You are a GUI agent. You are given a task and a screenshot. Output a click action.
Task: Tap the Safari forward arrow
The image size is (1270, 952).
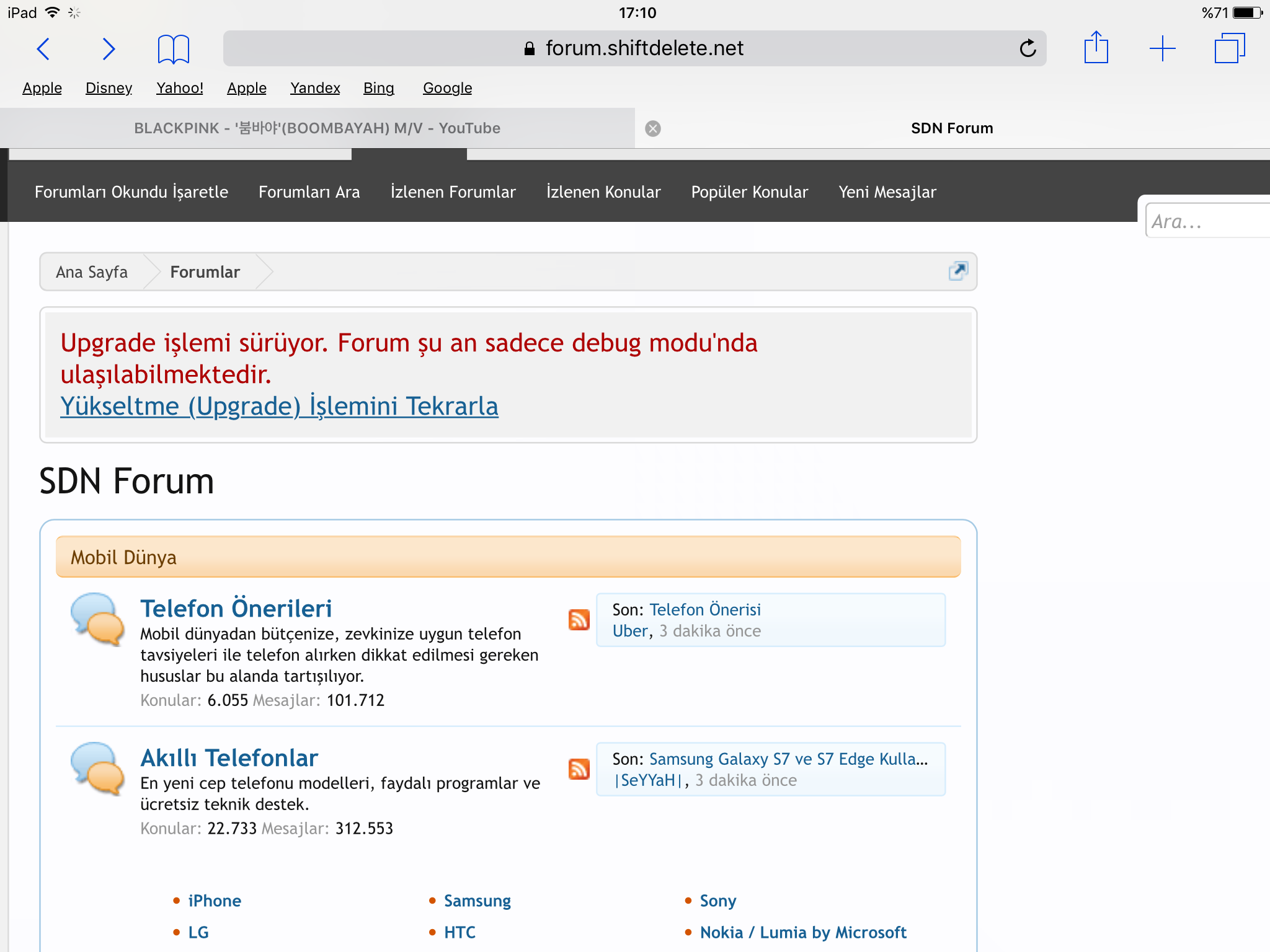coord(109,49)
